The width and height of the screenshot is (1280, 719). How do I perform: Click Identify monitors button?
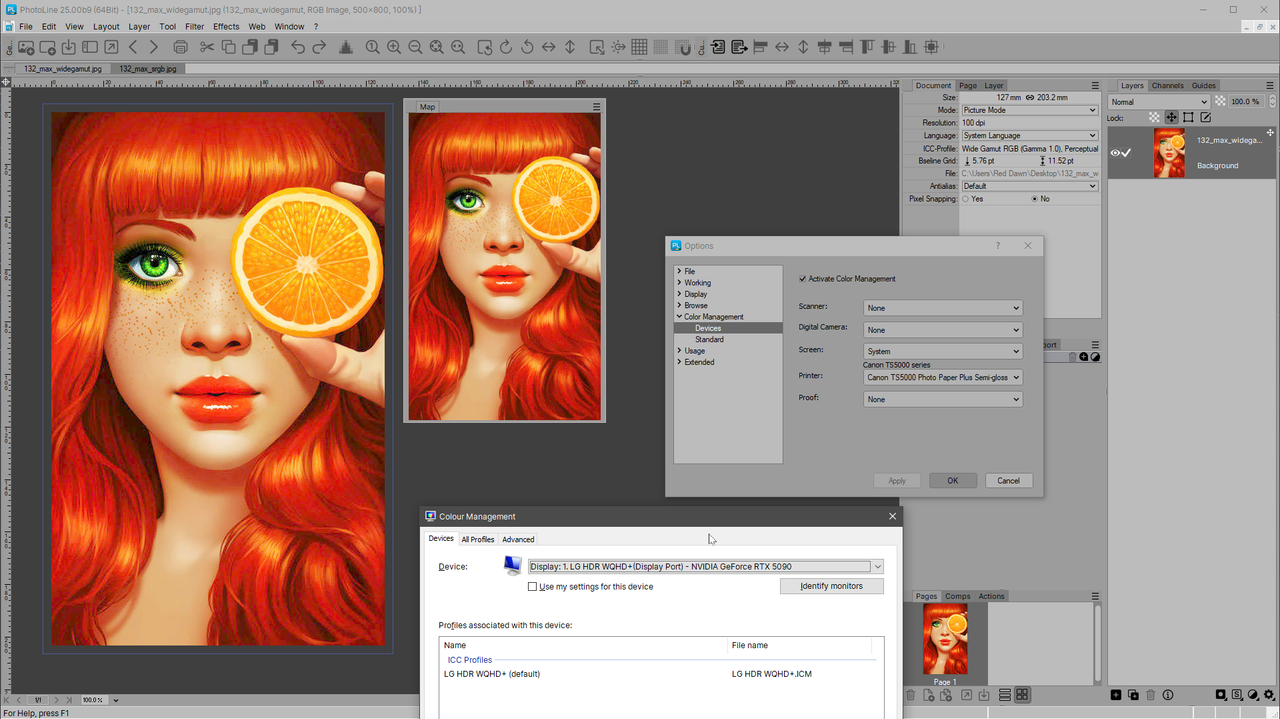pyautogui.click(x=832, y=586)
